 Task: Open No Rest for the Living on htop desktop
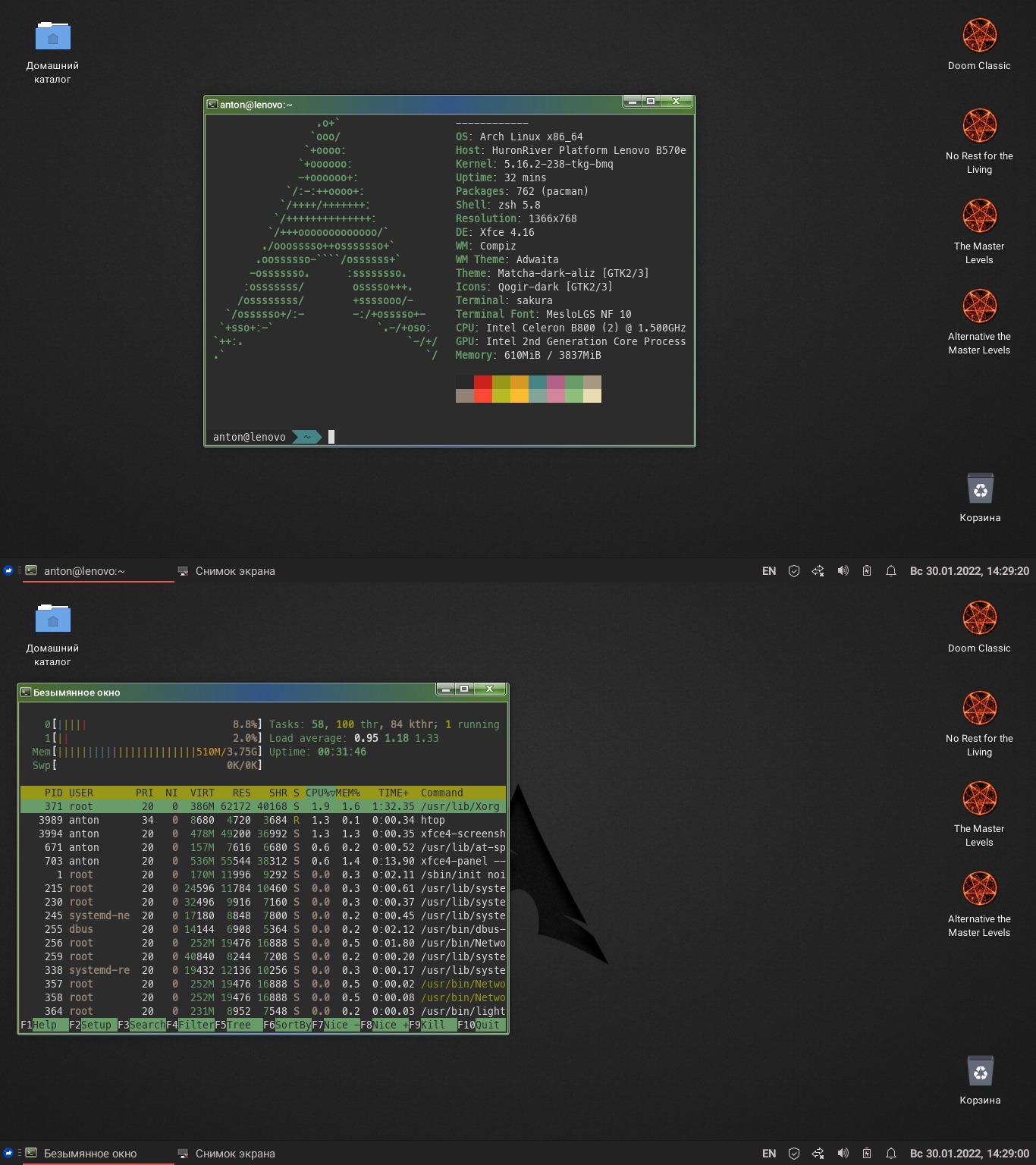(979, 724)
